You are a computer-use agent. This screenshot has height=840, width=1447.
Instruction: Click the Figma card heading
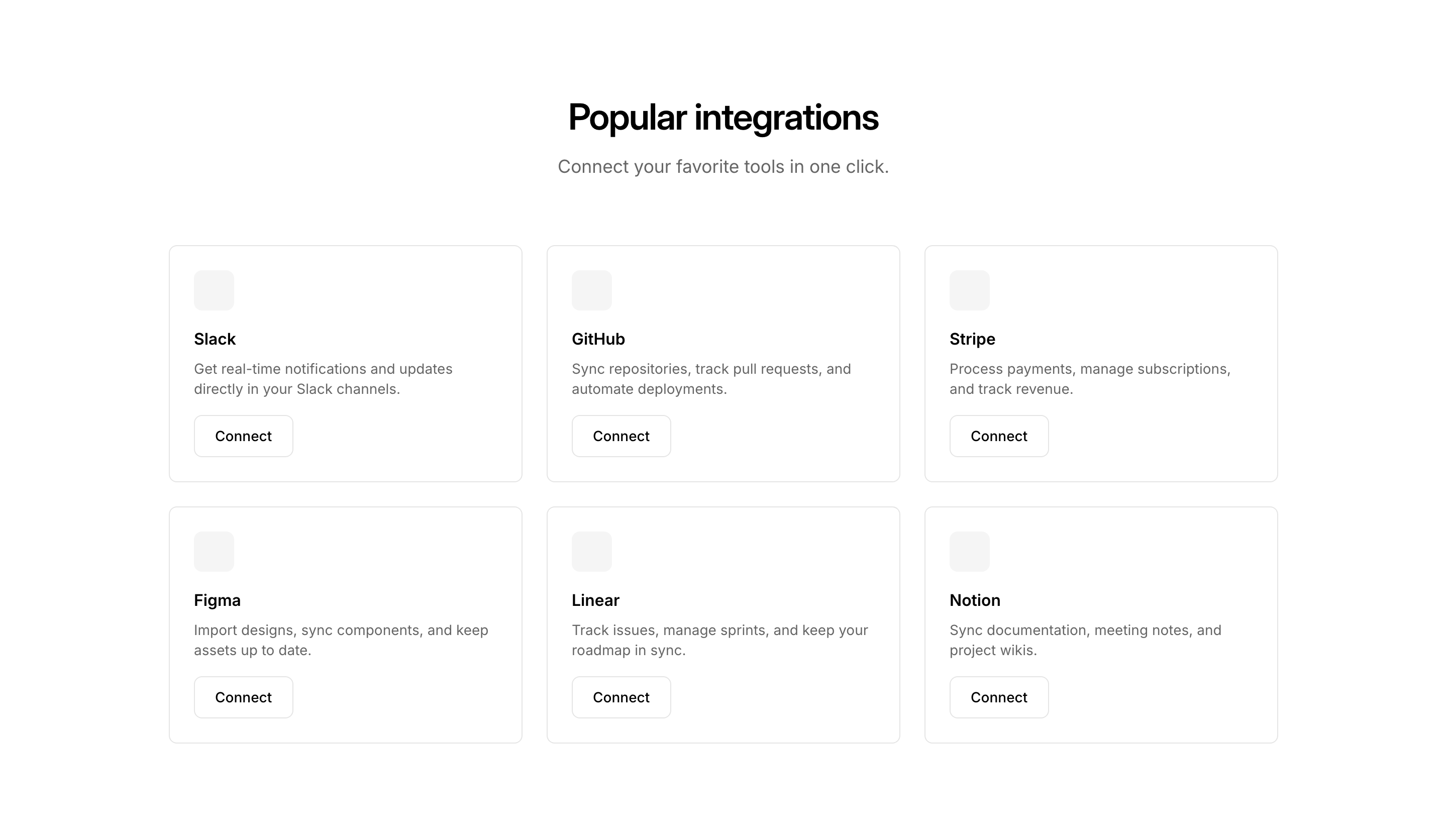pos(217,600)
